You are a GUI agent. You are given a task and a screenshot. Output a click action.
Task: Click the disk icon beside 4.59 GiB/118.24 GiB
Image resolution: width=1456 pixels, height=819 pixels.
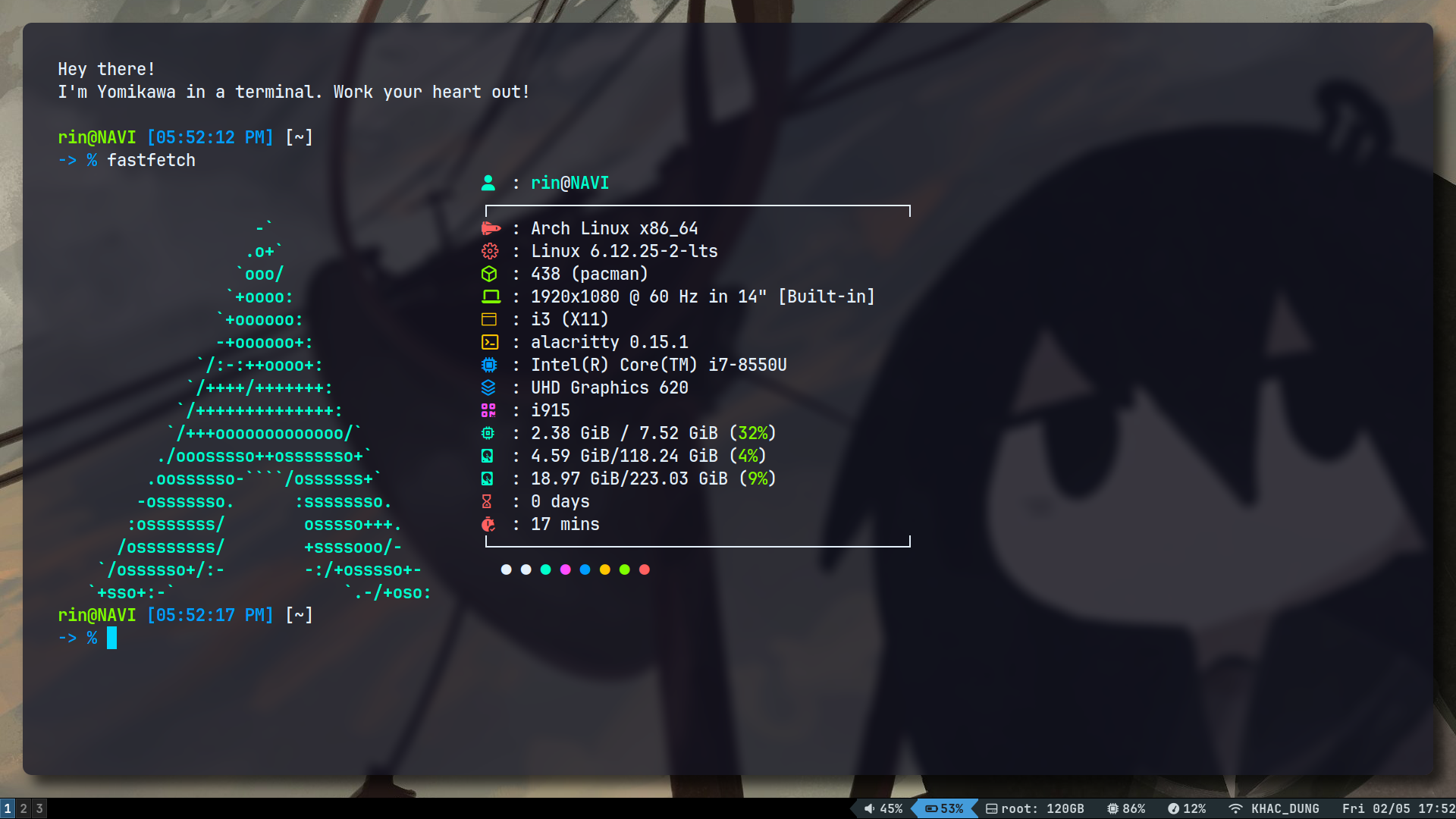coord(488,456)
